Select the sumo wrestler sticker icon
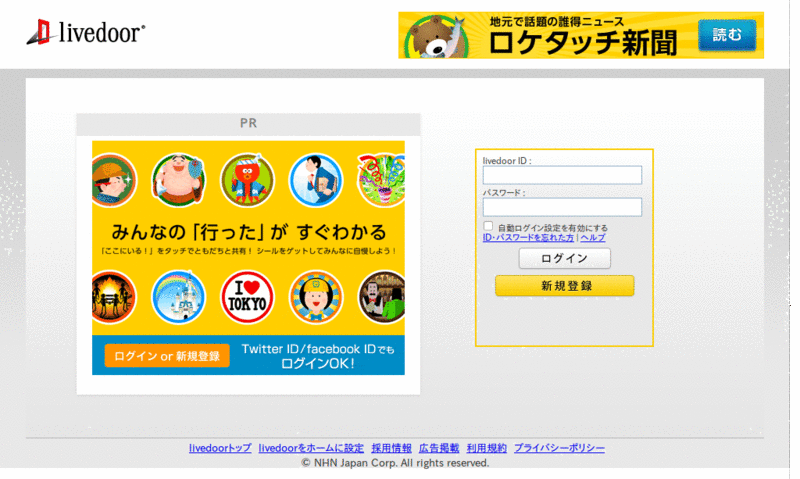 point(179,180)
